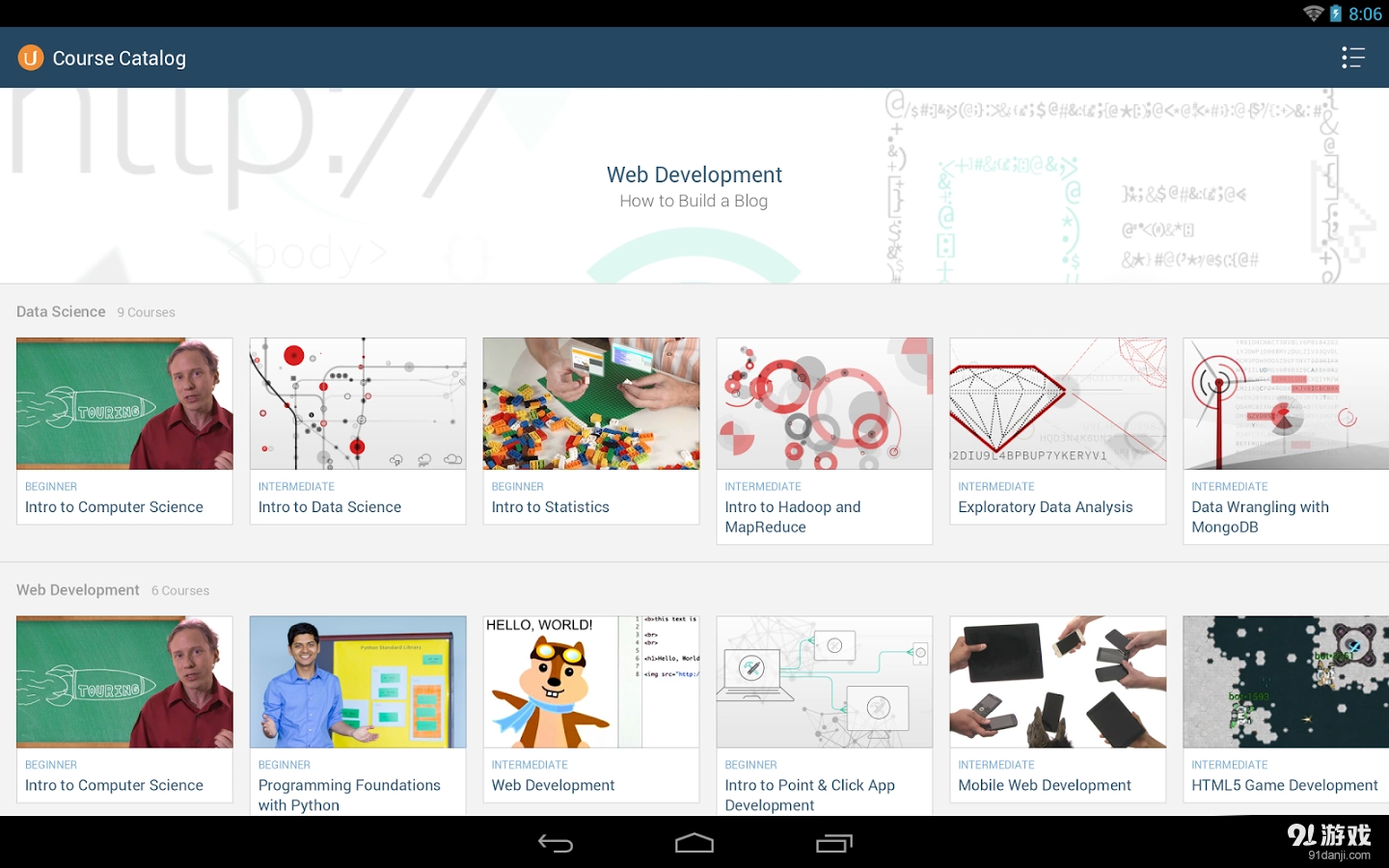Select the Data Science section heading
The image size is (1389, 868).
point(61,312)
